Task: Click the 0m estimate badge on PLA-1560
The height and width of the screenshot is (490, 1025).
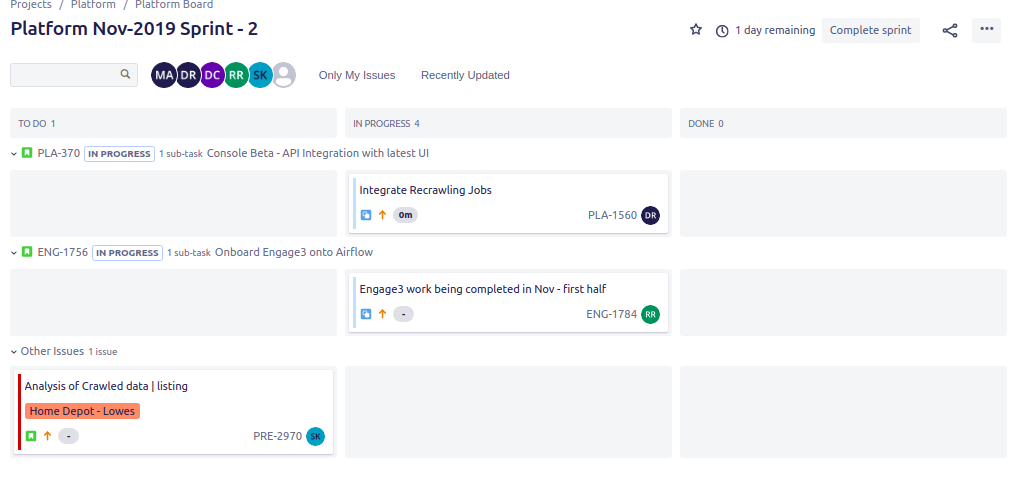Action: 405,215
